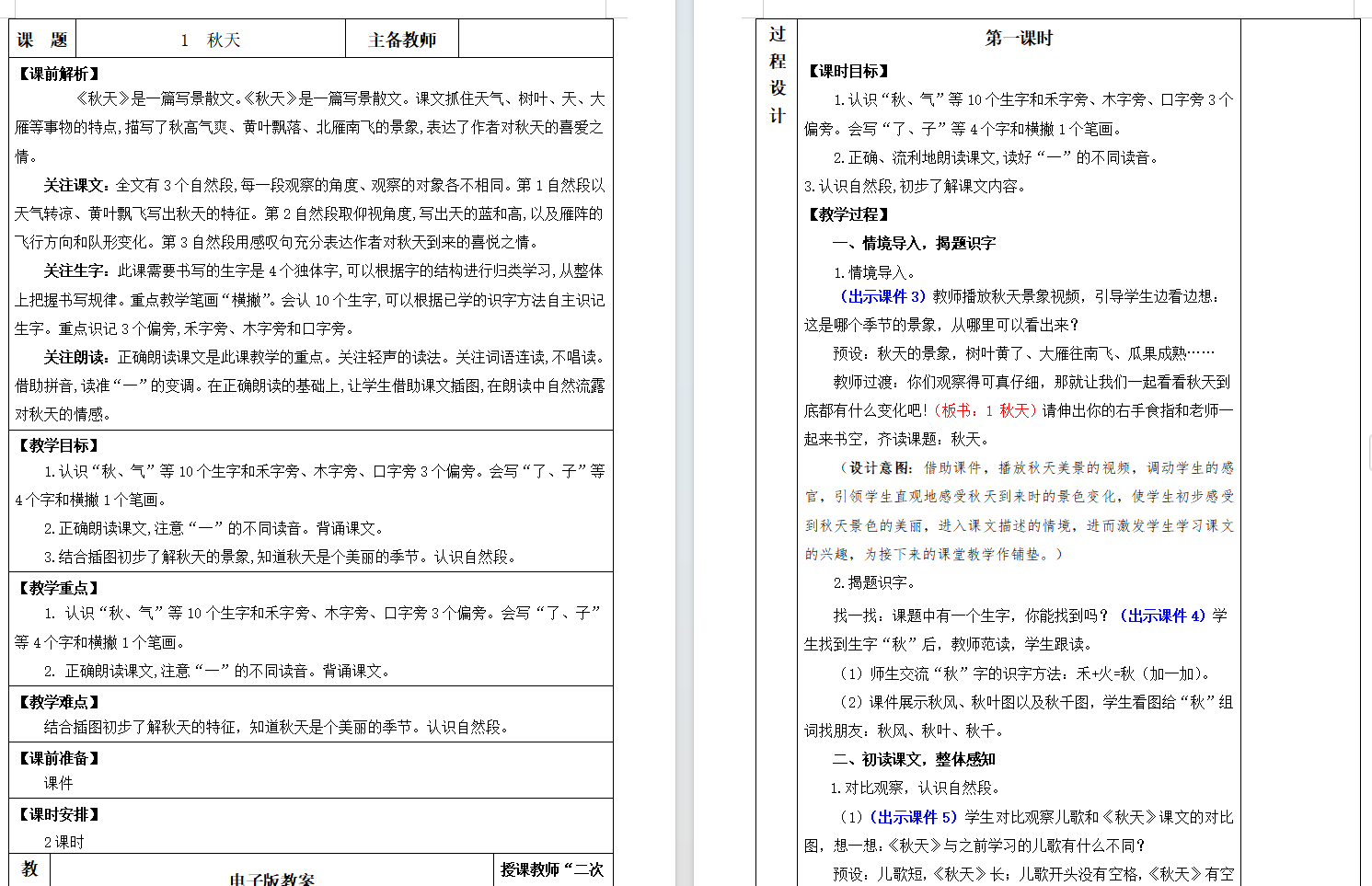This screenshot has height=886, width=1372.
Task: Click the "【教学目标】" heading
Action: [59, 445]
